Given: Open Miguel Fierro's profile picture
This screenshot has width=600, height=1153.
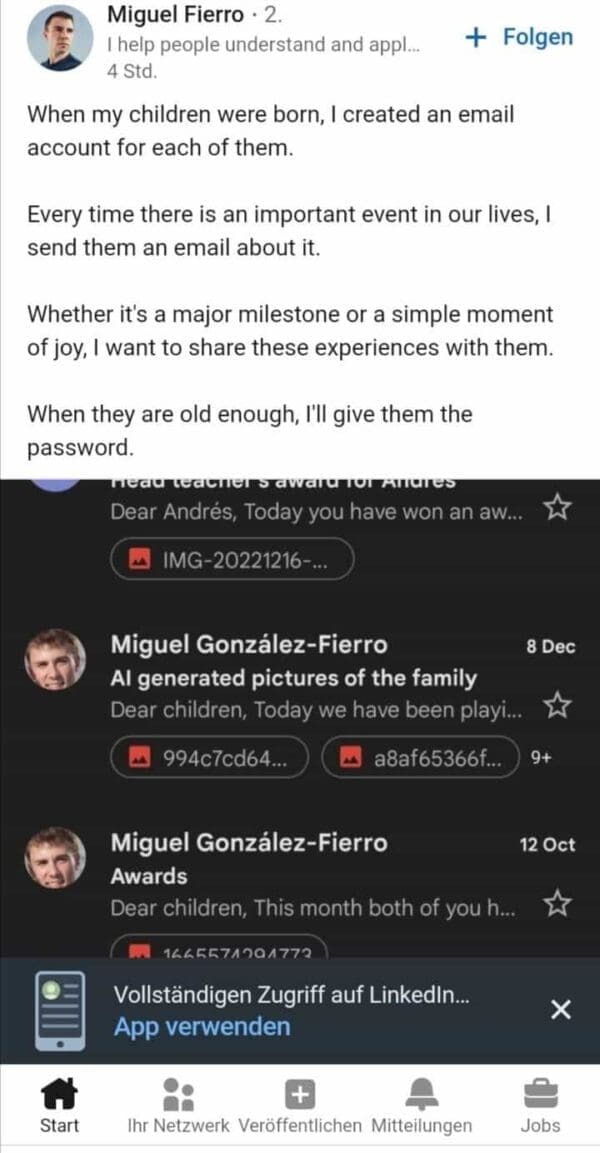Looking at the screenshot, I should [x=60, y=38].
